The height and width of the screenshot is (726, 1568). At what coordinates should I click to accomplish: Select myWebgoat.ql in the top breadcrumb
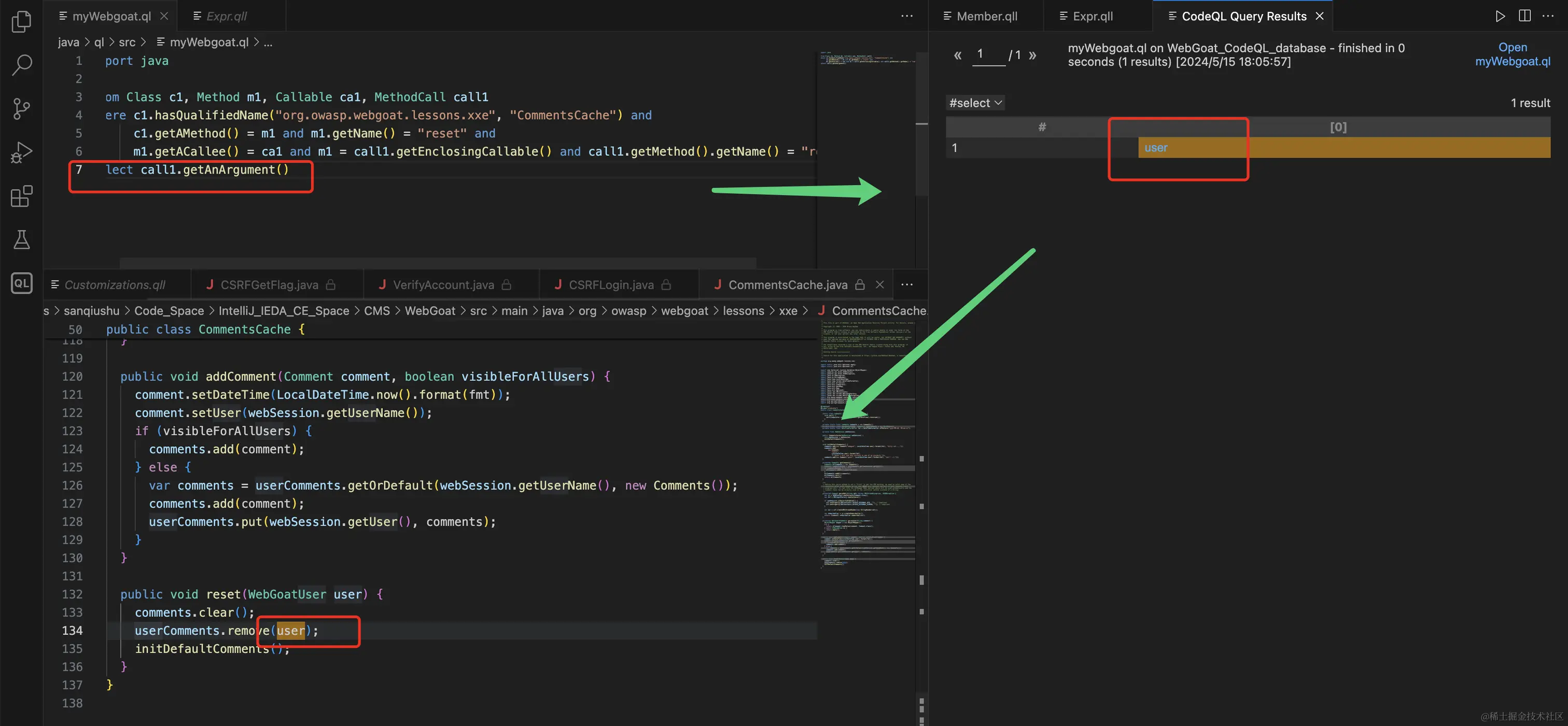point(209,42)
